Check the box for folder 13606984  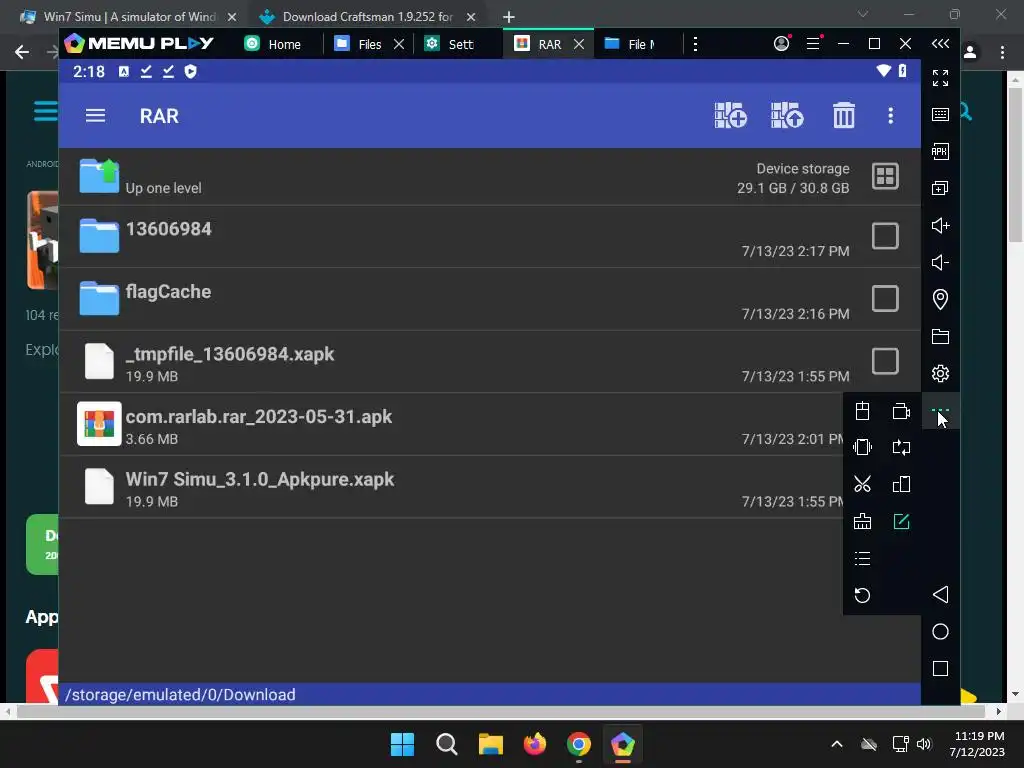click(886, 236)
